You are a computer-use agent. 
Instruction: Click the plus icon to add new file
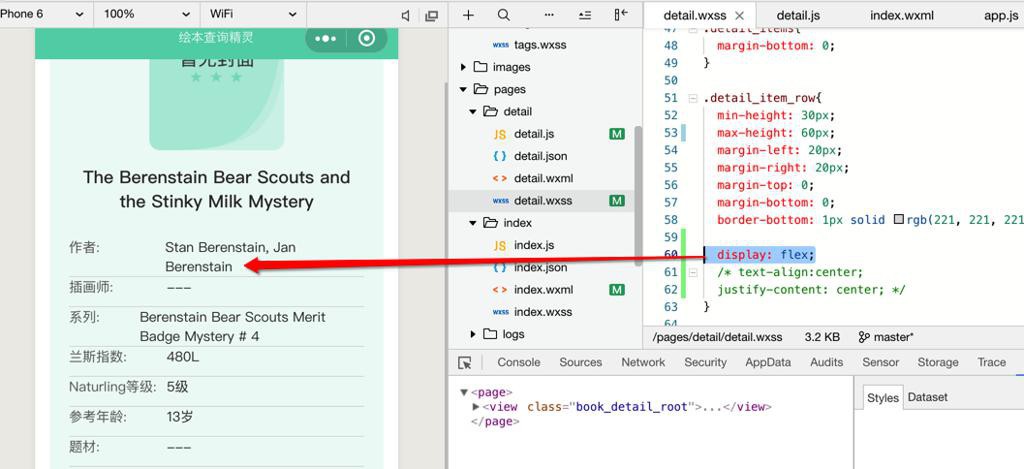click(468, 15)
